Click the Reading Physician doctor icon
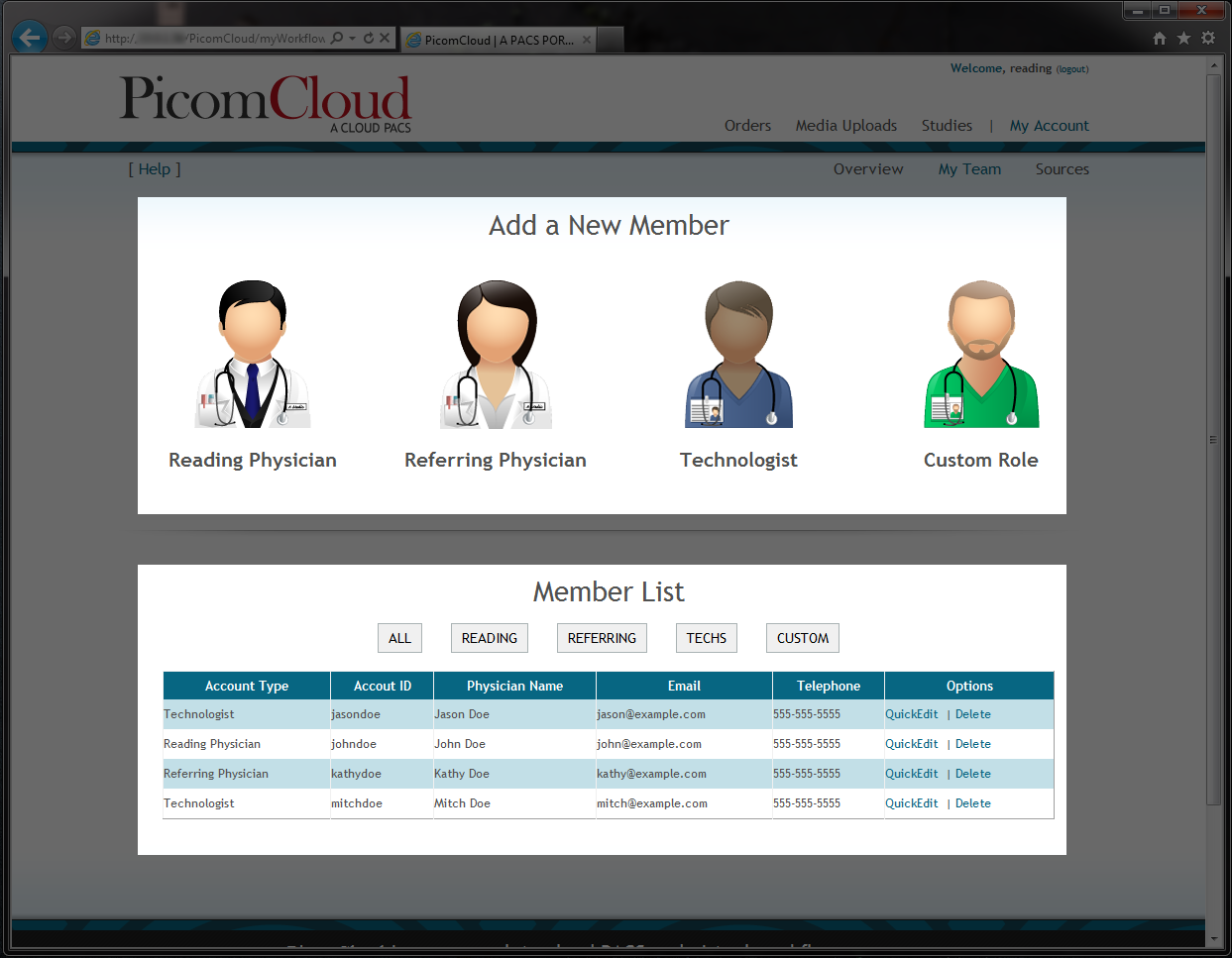The height and width of the screenshot is (958, 1232). pos(252,354)
